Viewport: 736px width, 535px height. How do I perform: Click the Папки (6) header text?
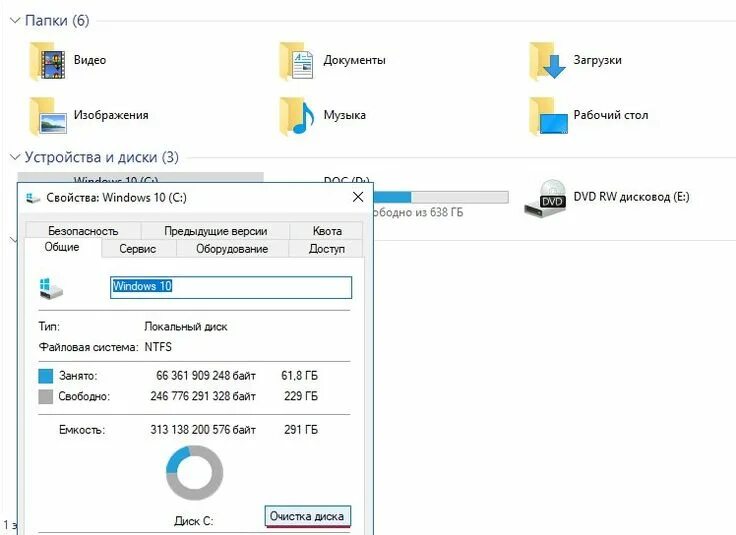[57, 20]
